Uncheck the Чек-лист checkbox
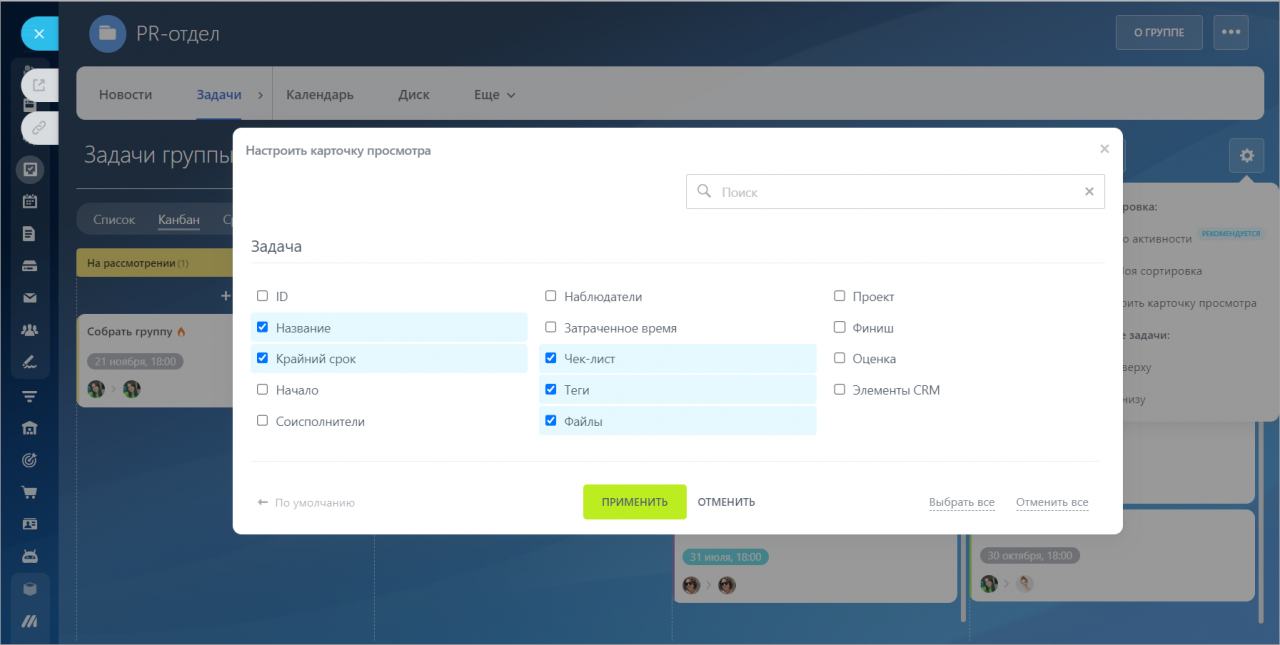Image resolution: width=1280 pixels, height=645 pixels. point(550,358)
